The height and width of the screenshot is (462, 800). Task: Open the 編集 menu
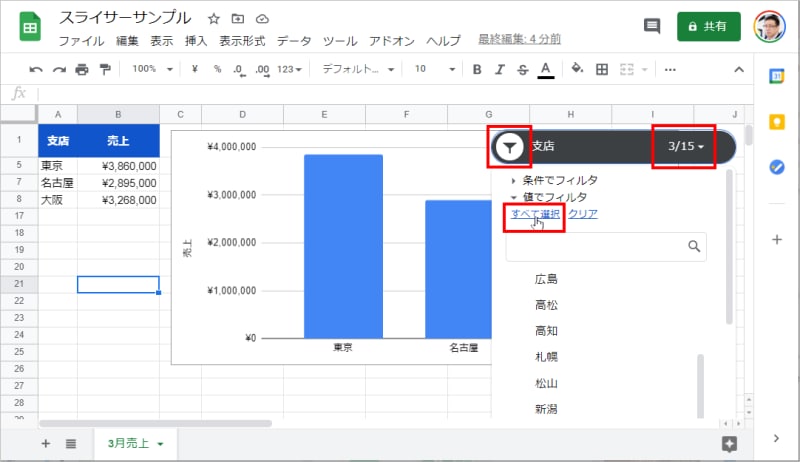[x=127, y=40]
